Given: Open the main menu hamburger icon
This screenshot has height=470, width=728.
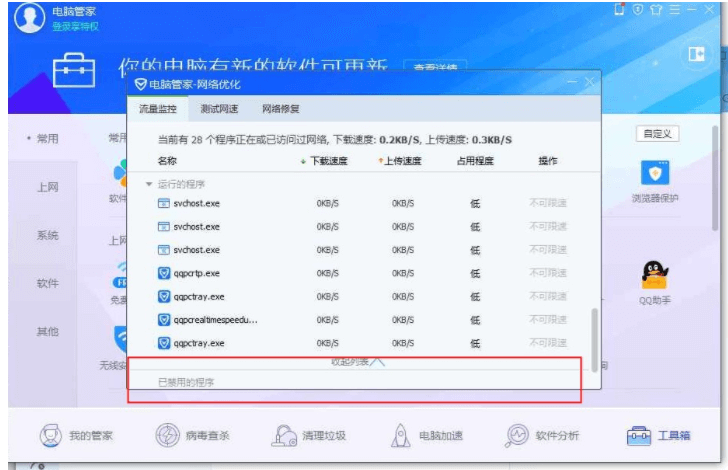Looking at the screenshot, I should 675,9.
